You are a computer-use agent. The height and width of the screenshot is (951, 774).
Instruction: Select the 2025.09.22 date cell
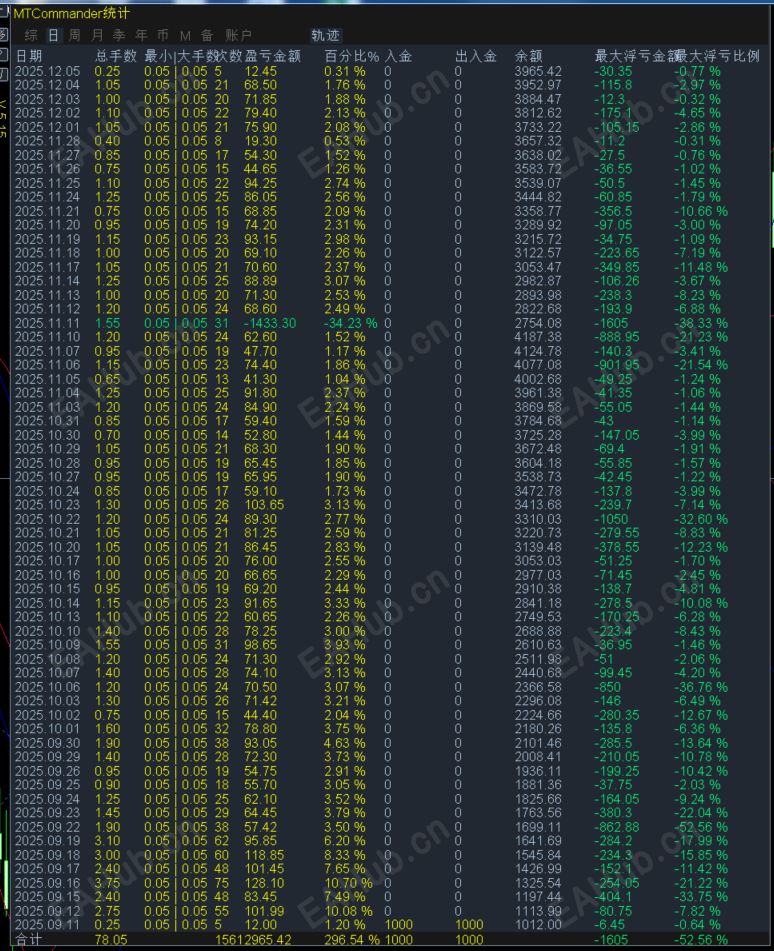coord(47,827)
